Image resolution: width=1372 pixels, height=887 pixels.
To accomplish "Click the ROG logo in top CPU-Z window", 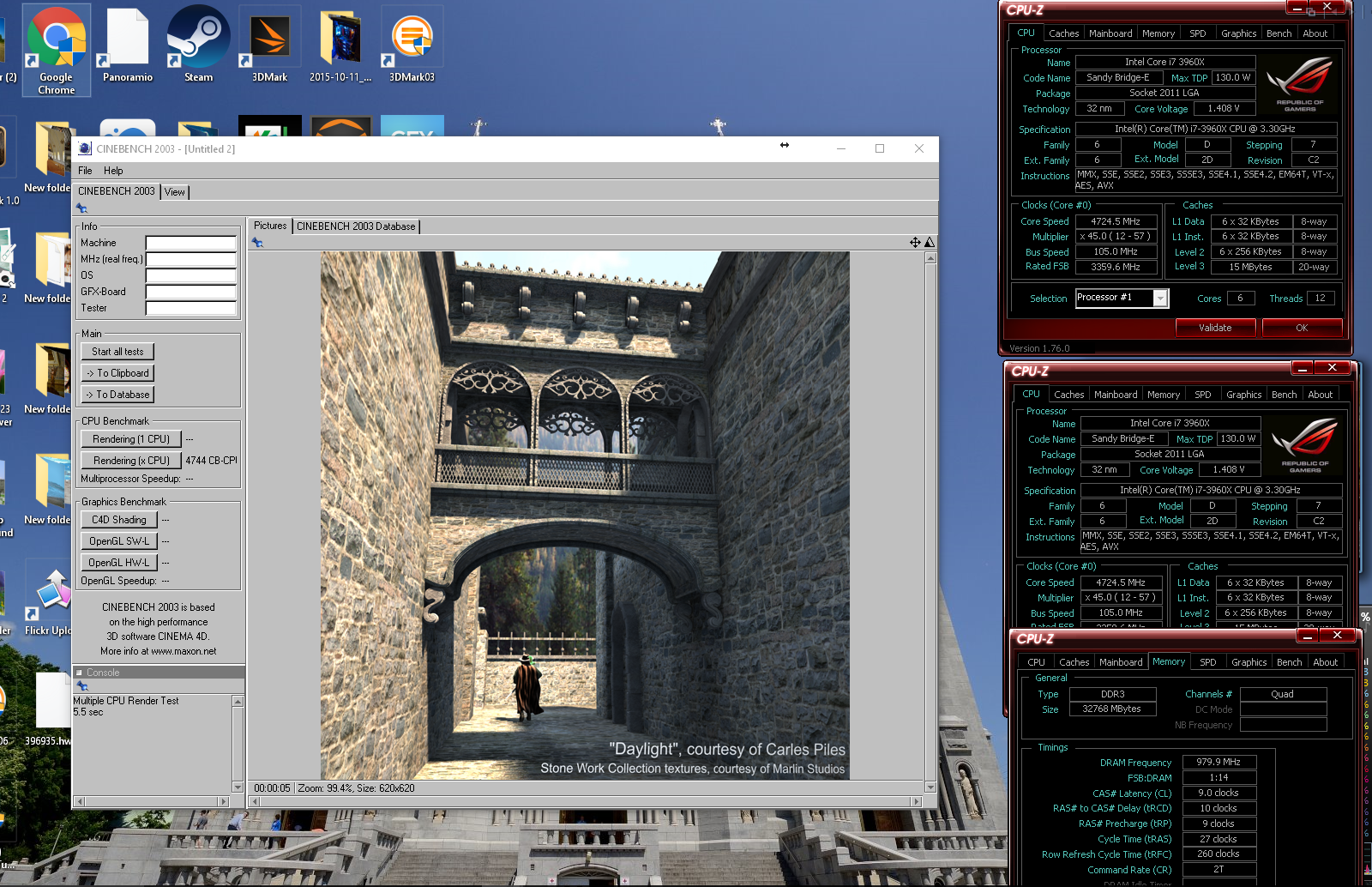I will (1300, 84).
